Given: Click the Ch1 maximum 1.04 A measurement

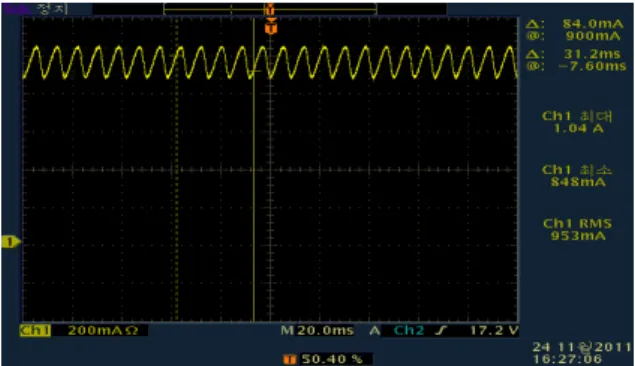Looking at the screenshot, I should 577,122.
